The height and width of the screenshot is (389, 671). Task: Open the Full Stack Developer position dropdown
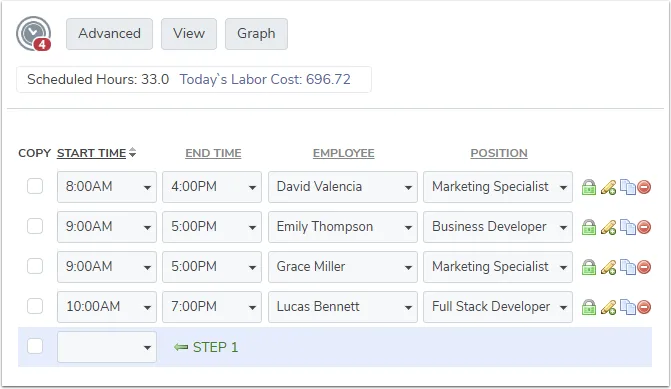click(x=498, y=307)
